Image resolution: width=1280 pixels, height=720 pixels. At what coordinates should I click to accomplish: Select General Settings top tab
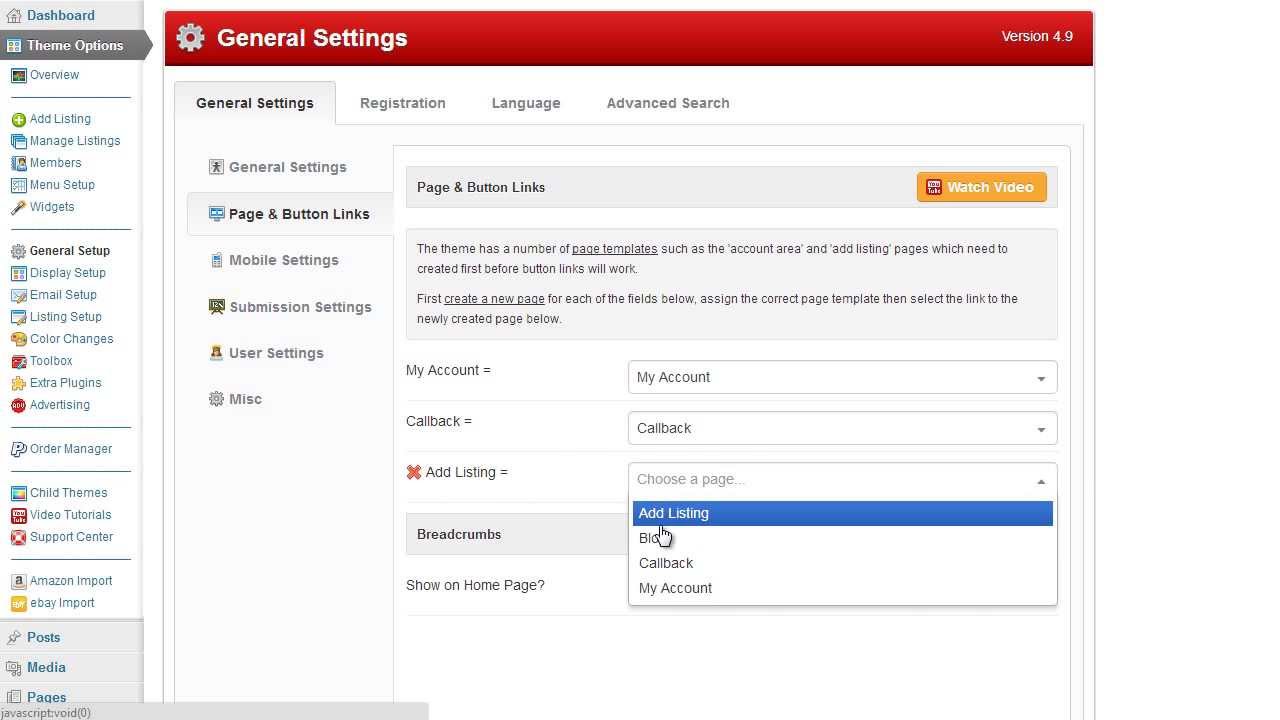[255, 103]
